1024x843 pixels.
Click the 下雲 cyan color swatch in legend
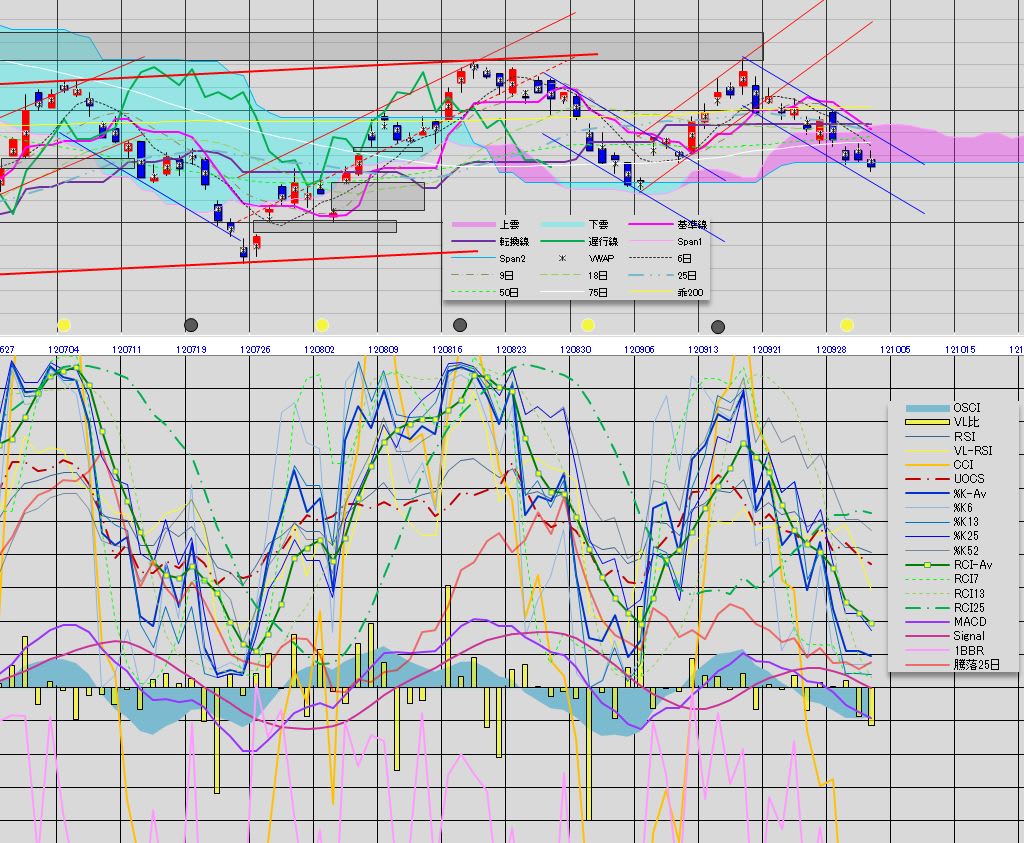[x=563, y=225]
